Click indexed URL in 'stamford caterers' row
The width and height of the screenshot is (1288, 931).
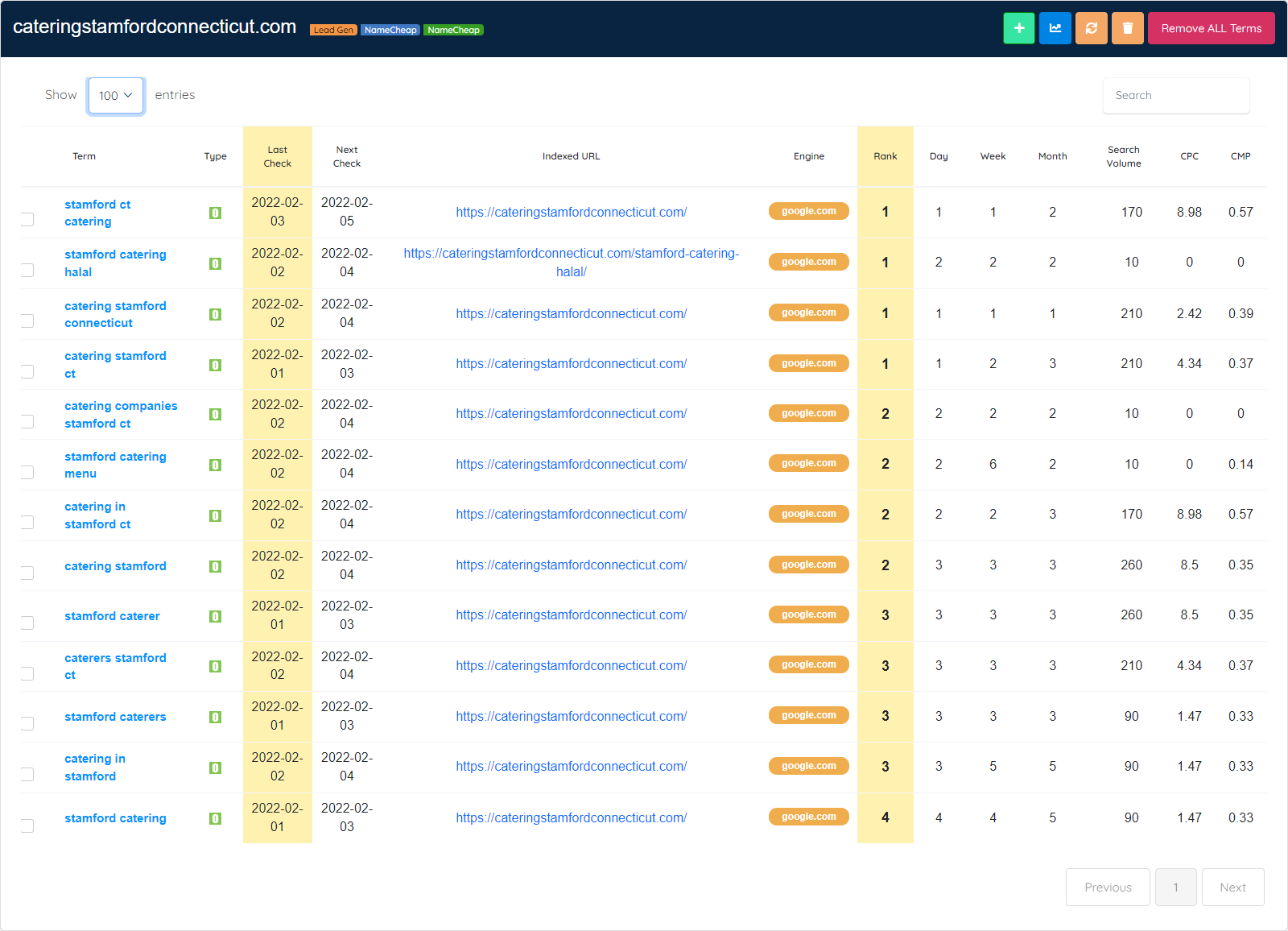[x=572, y=716]
